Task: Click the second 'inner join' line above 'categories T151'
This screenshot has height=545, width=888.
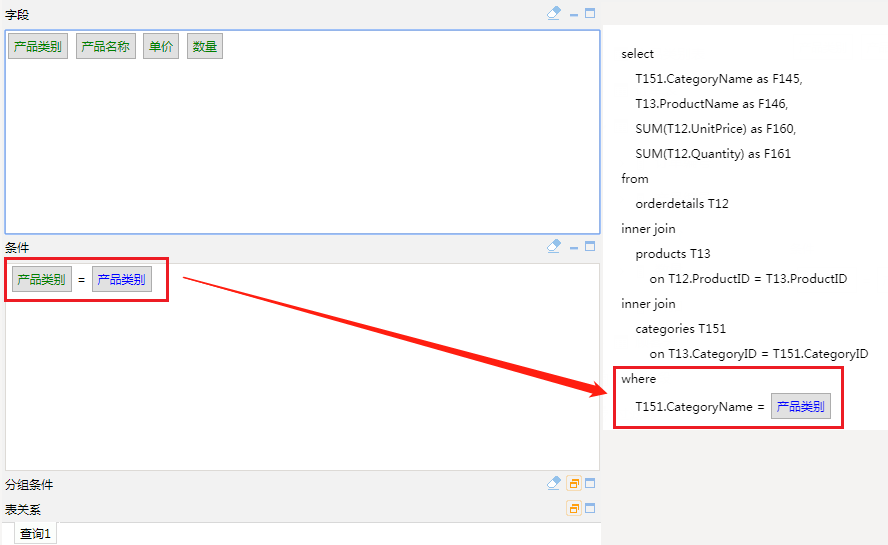Action: click(x=648, y=304)
